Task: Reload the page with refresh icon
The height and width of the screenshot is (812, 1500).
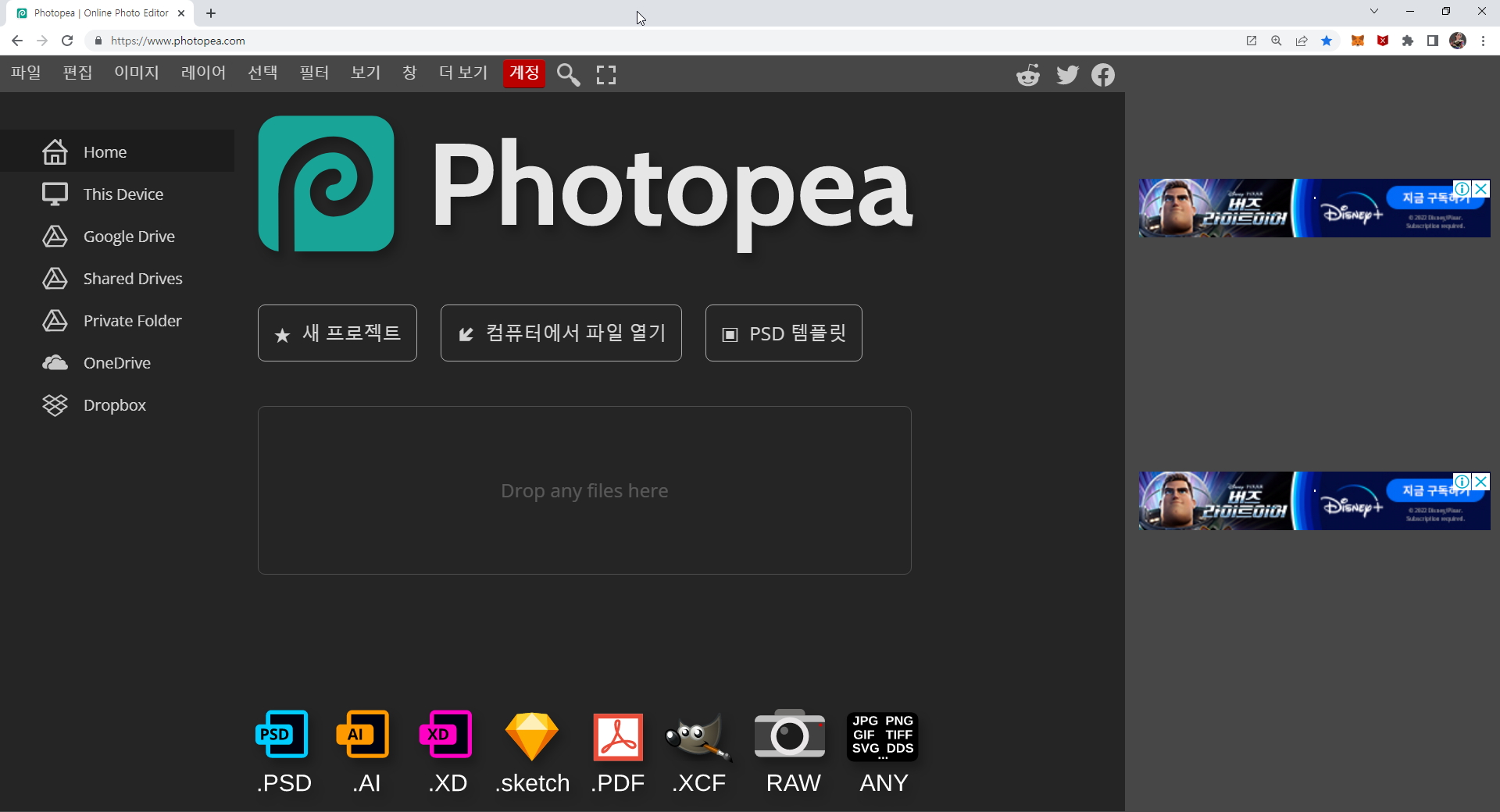Action: tap(67, 41)
